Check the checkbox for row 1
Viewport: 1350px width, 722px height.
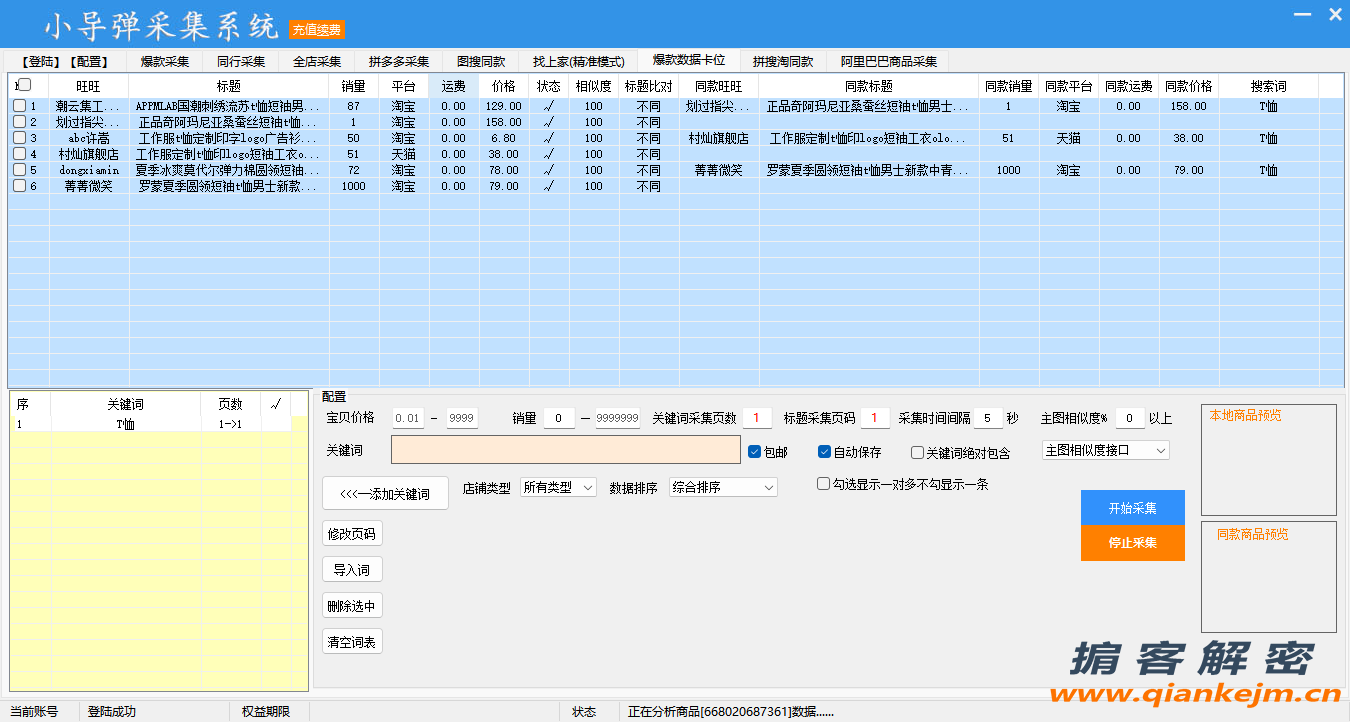(19, 106)
